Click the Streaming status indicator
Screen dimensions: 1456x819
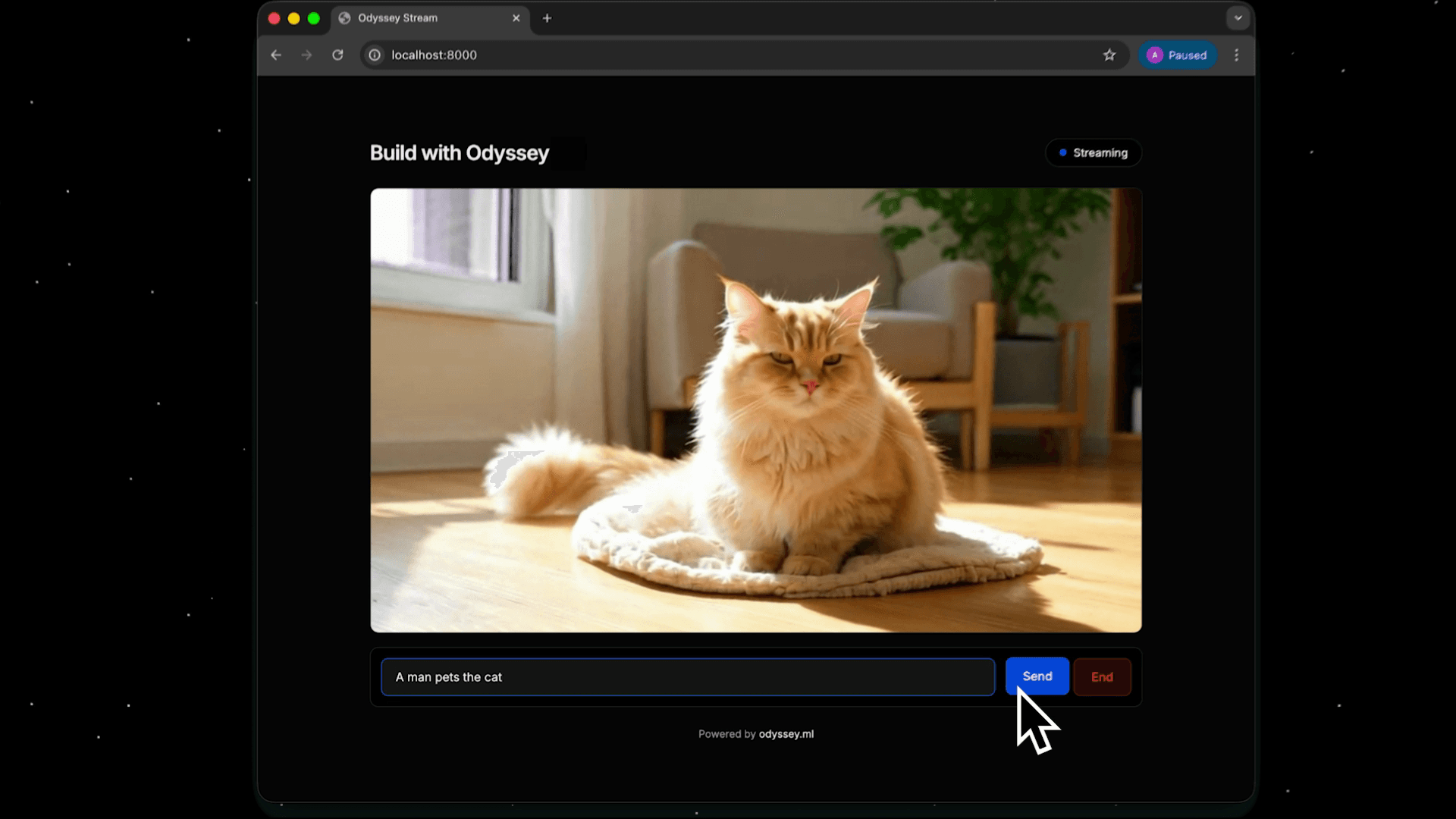[1093, 152]
